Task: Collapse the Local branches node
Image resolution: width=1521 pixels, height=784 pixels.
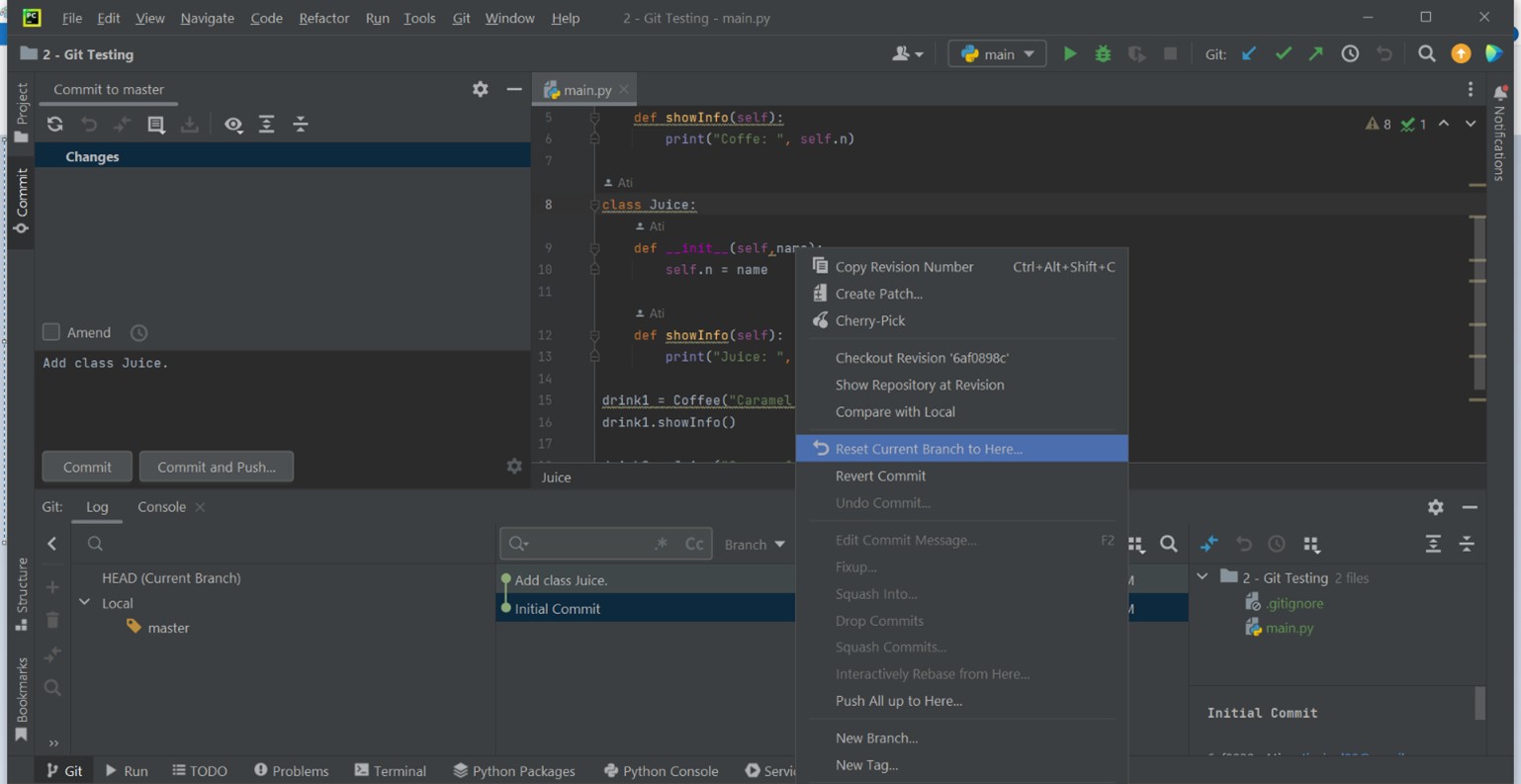Action: coord(84,603)
